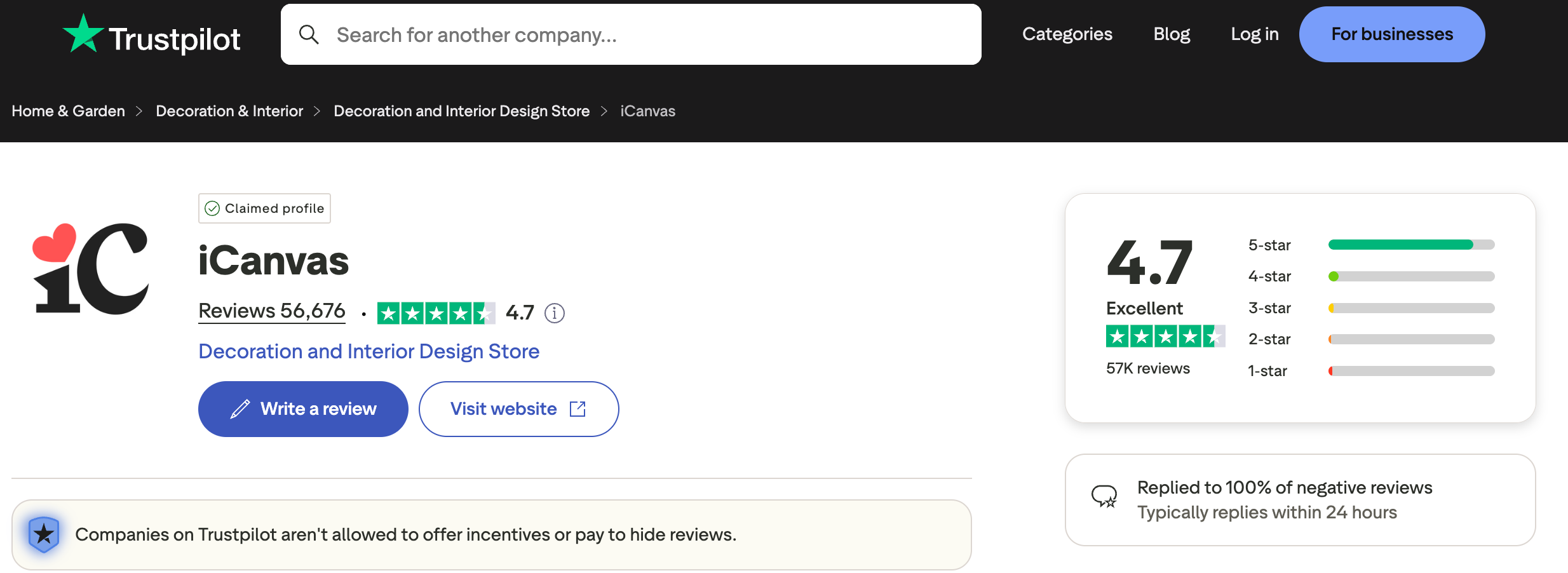The width and height of the screenshot is (1568, 573).
Task: Click the iCanvas company logo
Action: tap(90, 269)
